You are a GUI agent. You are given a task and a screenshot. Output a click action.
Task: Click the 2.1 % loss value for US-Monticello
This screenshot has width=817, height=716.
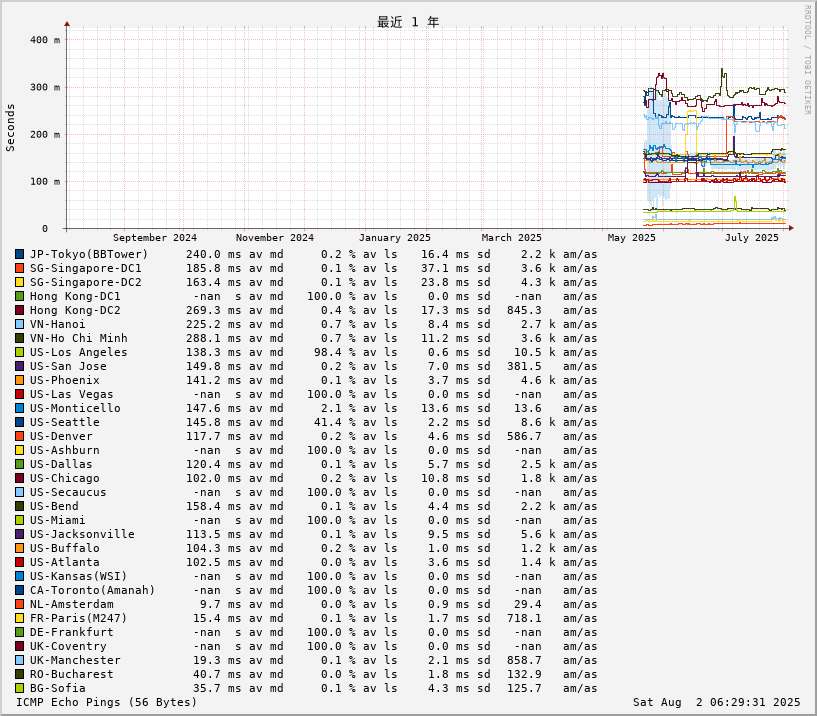339,409
